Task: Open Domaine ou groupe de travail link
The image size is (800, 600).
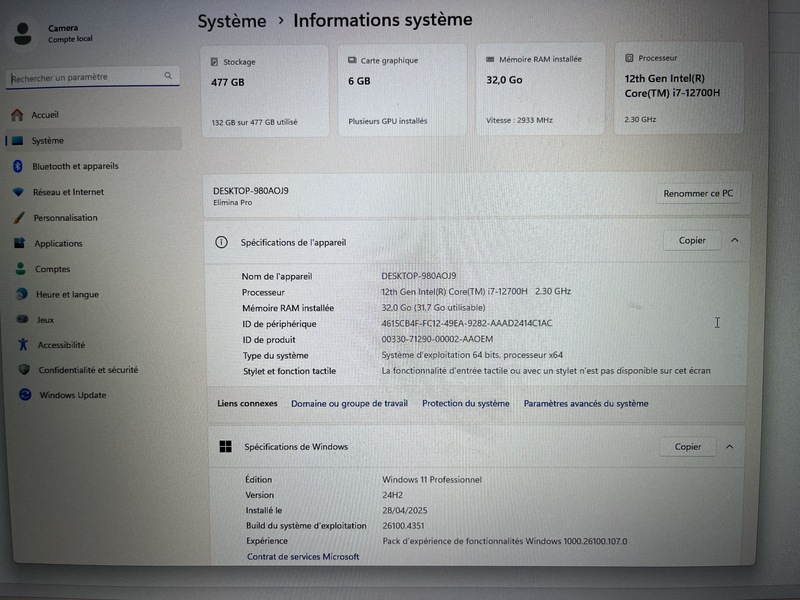Action: pos(349,403)
